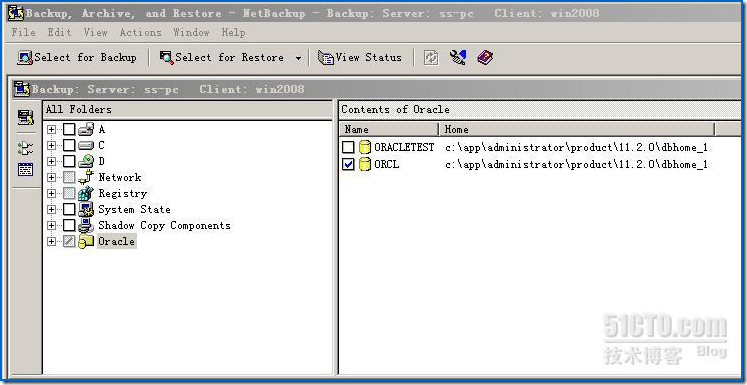Click the ORCL home path
The width and height of the screenshot is (747, 385).
pos(576,165)
